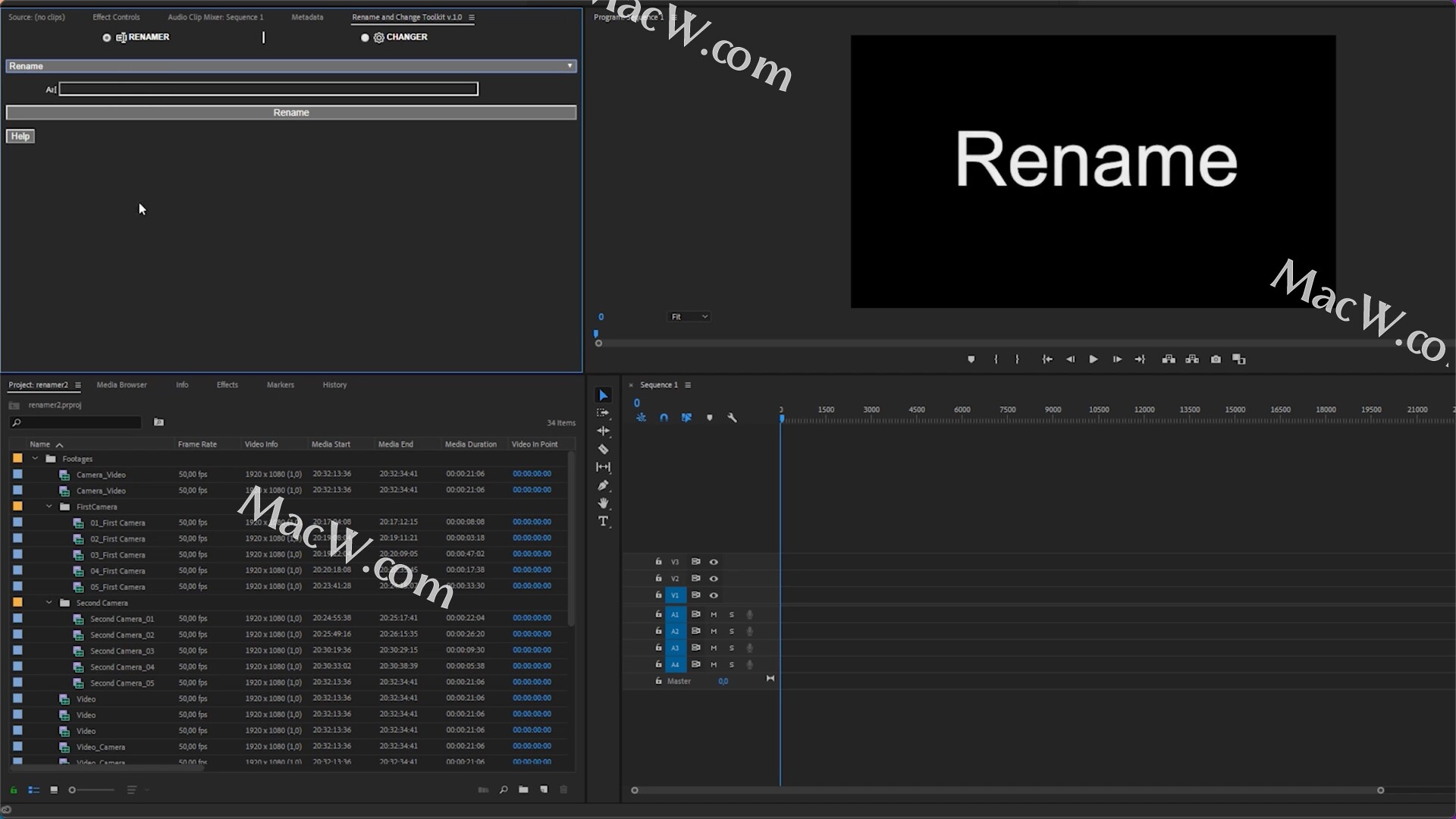Click the New Bin folder icon
The image size is (1456, 819).
click(x=523, y=789)
